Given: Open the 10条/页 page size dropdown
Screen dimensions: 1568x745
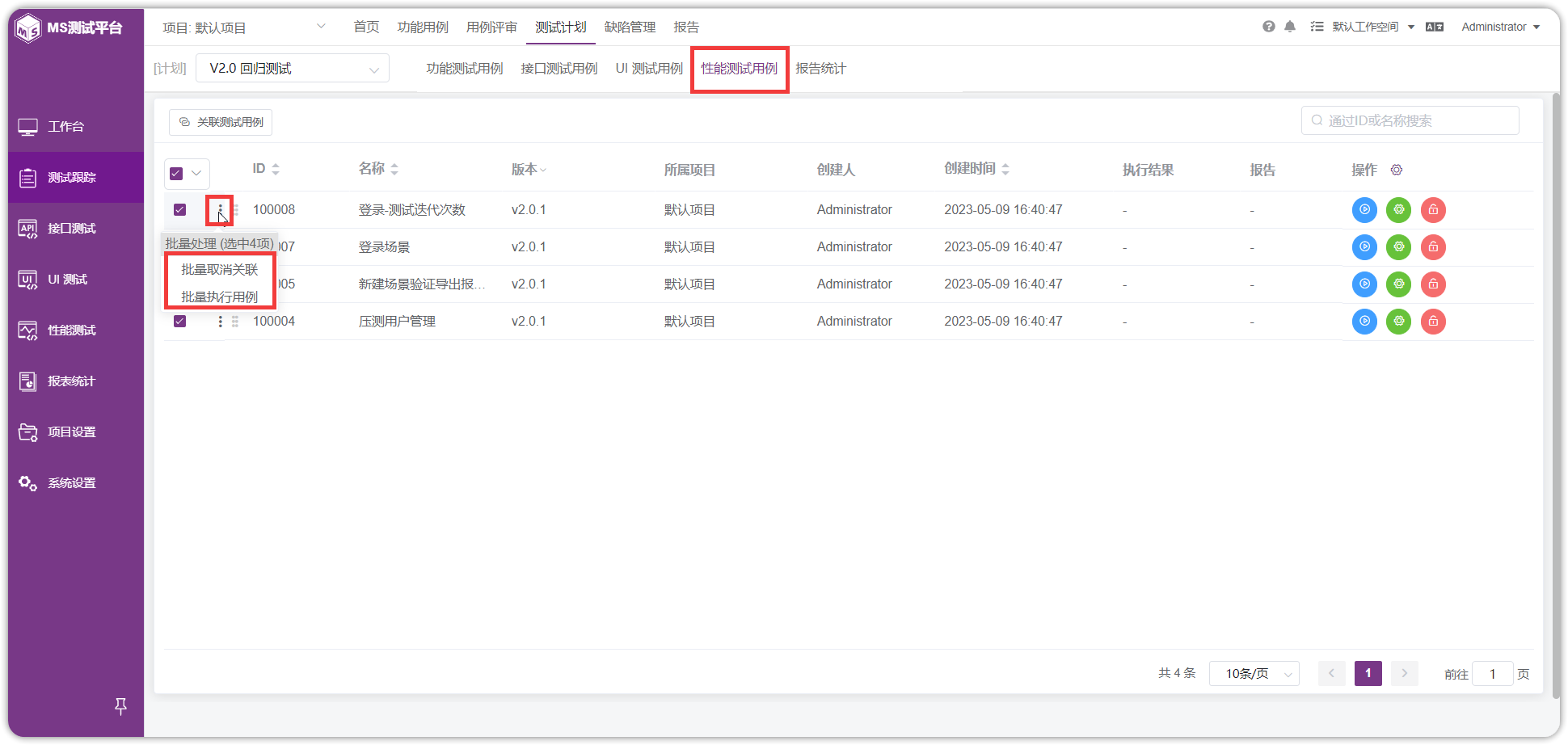Looking at the screenshot, I should coord(1254,674).
